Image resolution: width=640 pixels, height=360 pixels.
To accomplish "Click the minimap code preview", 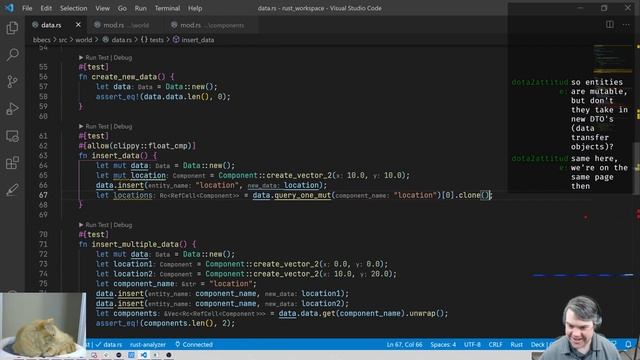I will [x=612, y=59].
